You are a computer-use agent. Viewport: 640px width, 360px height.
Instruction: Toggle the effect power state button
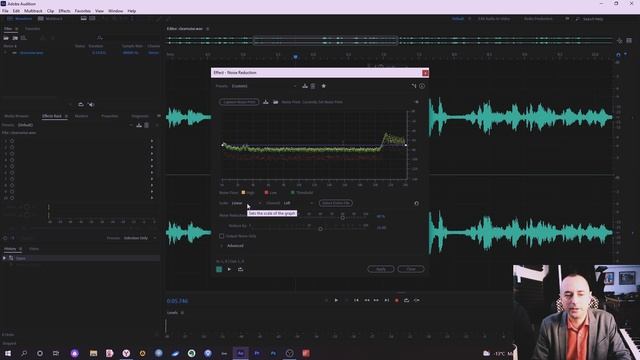coord(219,269)
